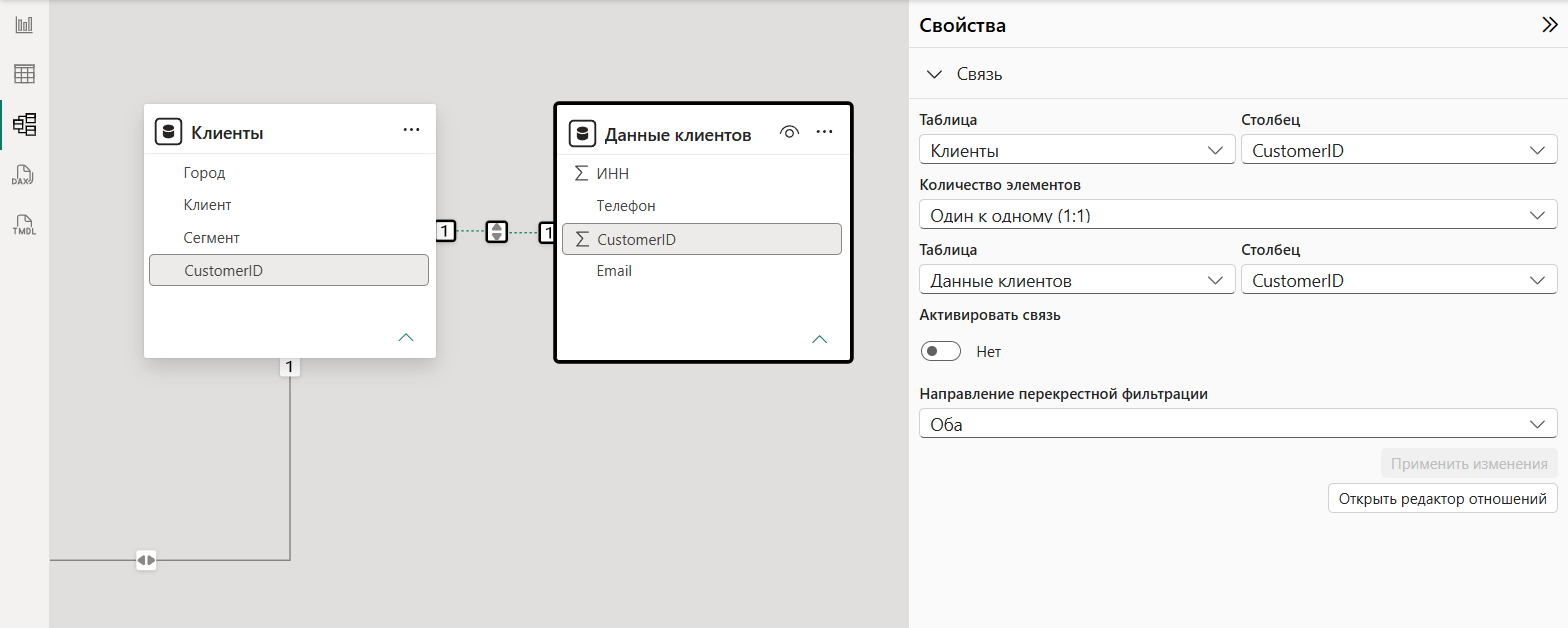Click the Связь section label
Viewport: 1568px width, 628px height.
[980, 74]
